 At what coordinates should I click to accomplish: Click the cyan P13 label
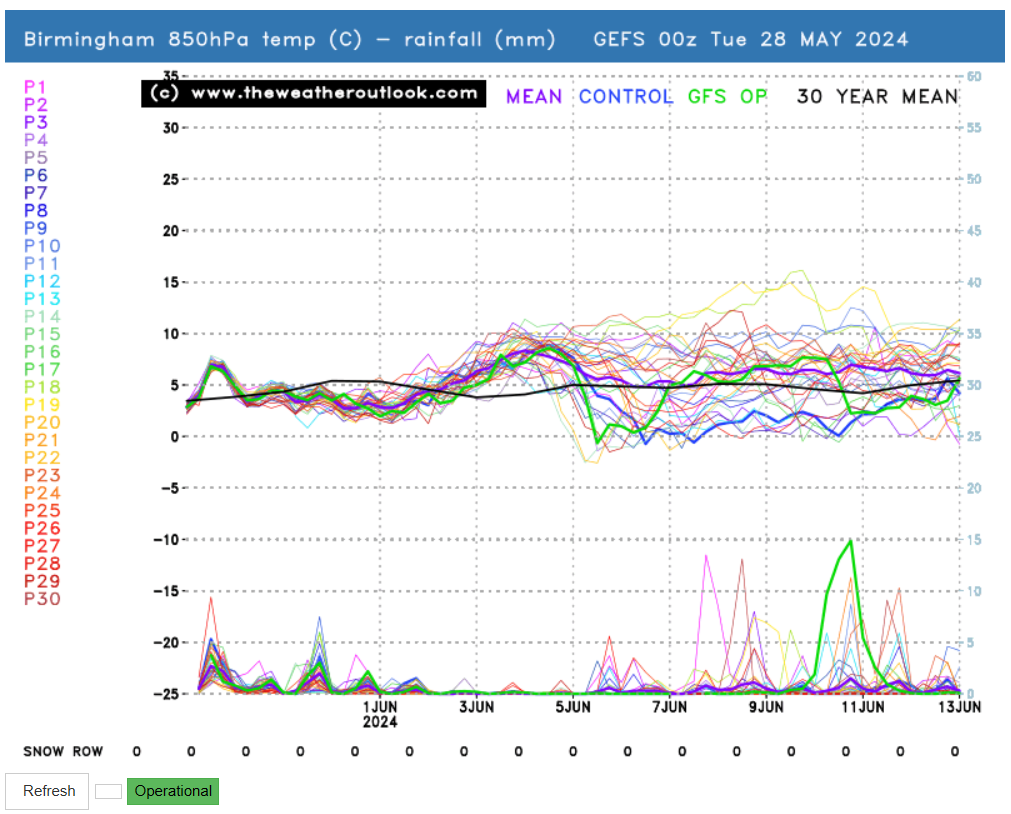pyautogui.click(x=42, y=299)
